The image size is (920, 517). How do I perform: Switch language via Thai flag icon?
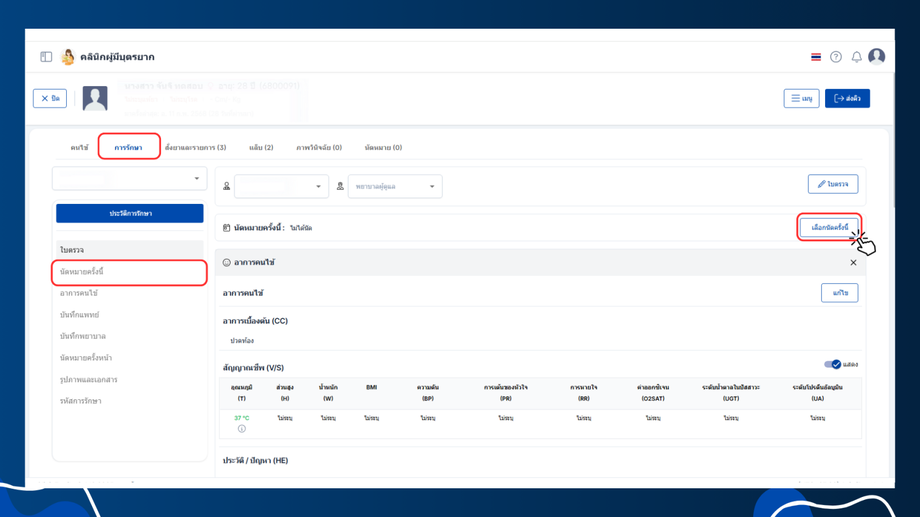816,57
